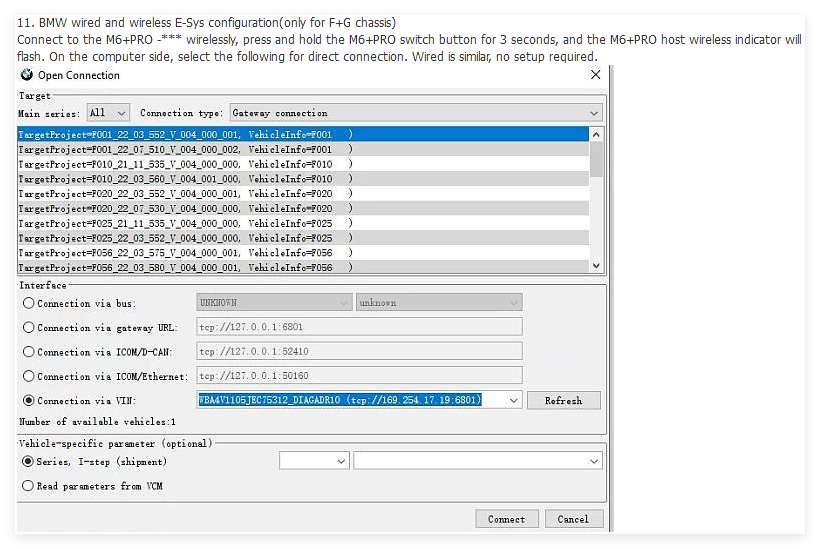This screenshot has height=549, width=820.
Task: Click the Open Connection globe icon
Action: click(27, 75)
